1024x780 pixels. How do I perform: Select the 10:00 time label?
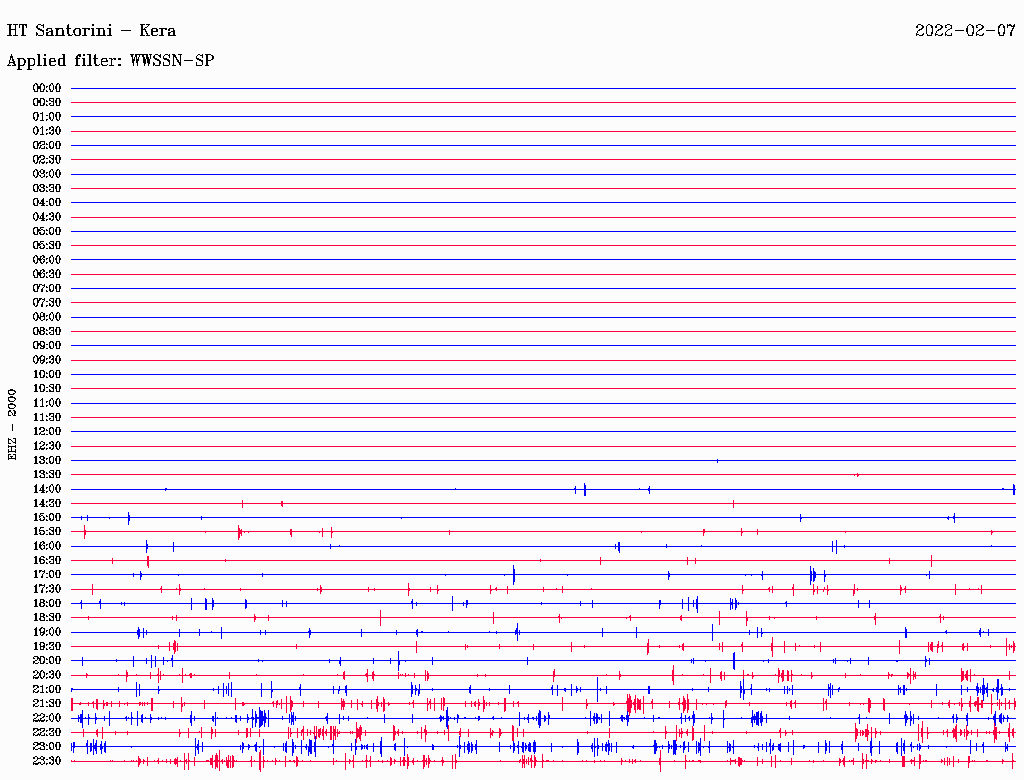click(x=46, y=374)
